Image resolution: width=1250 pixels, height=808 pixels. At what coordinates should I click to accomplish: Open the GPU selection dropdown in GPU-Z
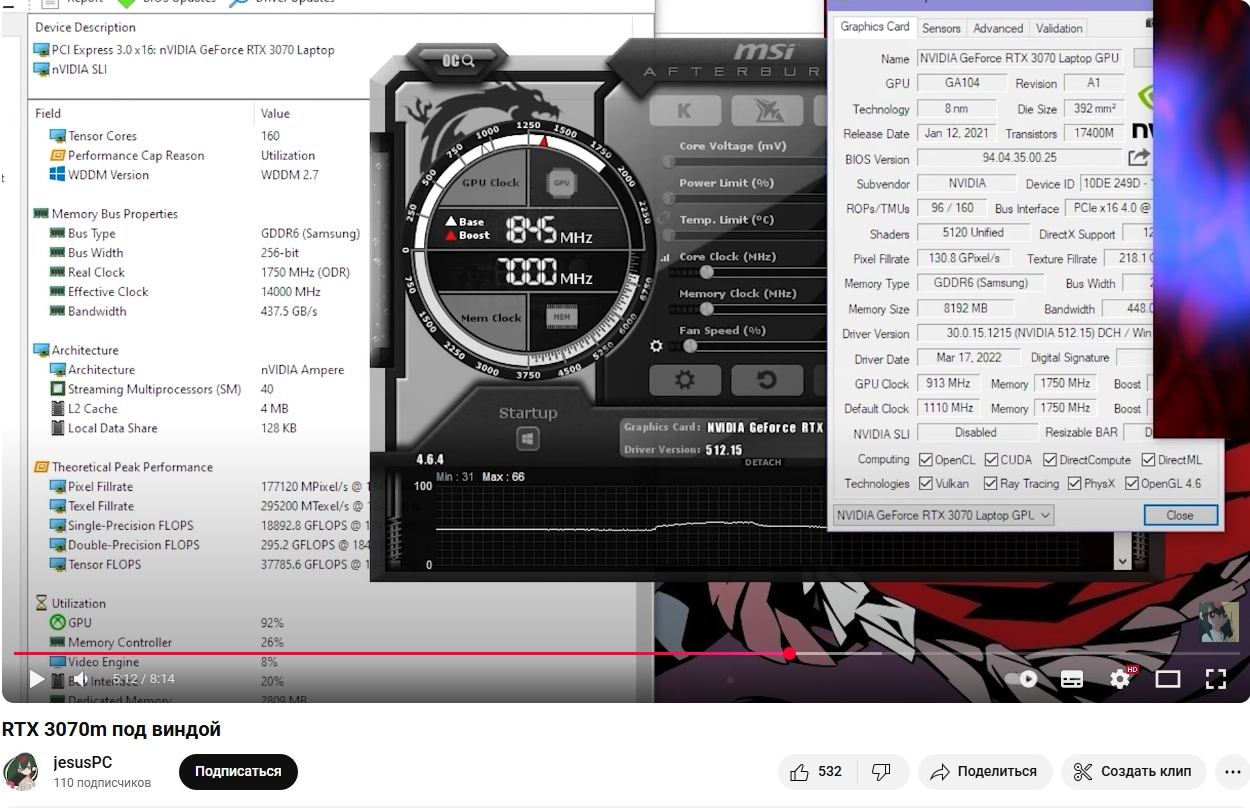coord(943,516)
